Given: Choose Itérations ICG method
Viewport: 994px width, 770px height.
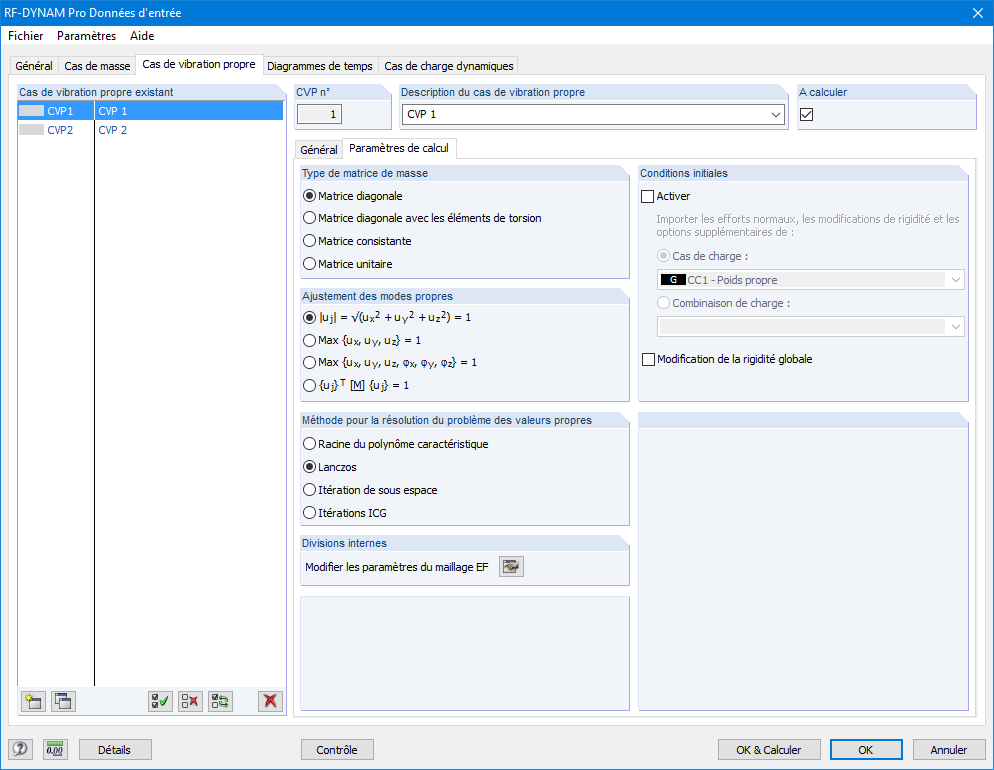Looking at the screenshot, I should pyautogui.click(x=345, y=513).
